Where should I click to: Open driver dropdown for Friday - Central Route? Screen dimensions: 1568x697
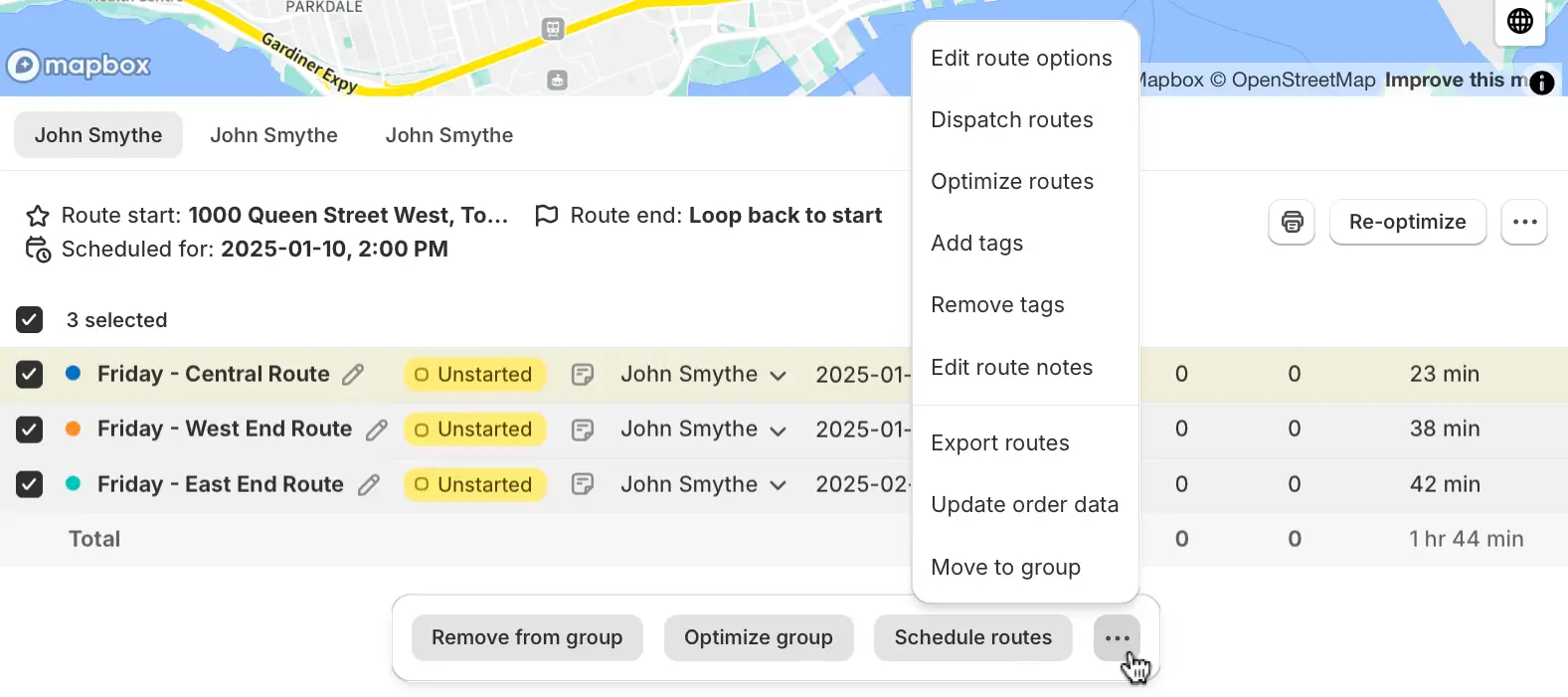tap(704, 375)
